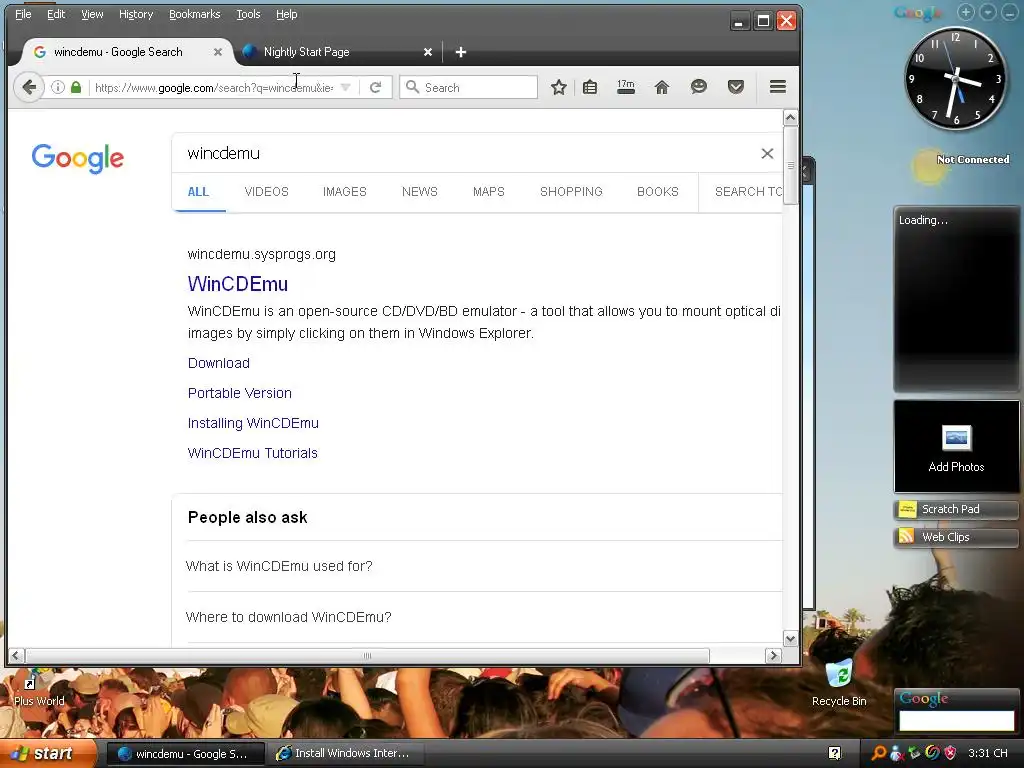
Task: Save page to Pocket
Action: point(736,87)
